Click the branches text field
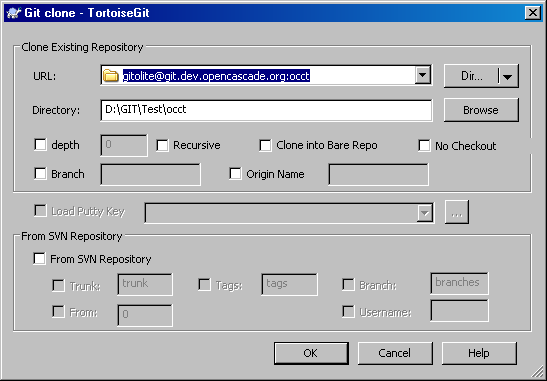The height and width of the screenshot is (381, 547). [459, 283]
